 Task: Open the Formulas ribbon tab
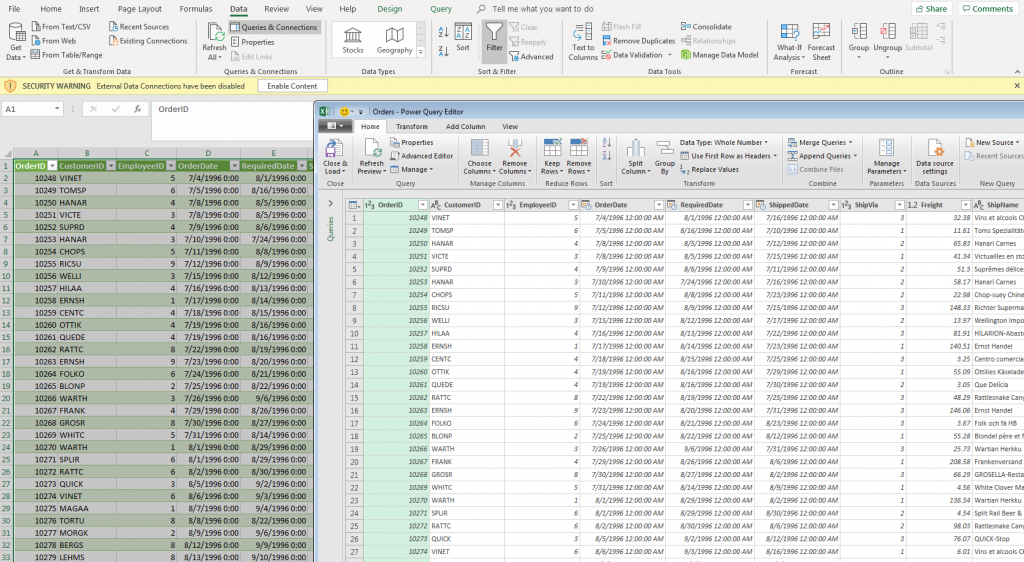(x=195, y=8)
